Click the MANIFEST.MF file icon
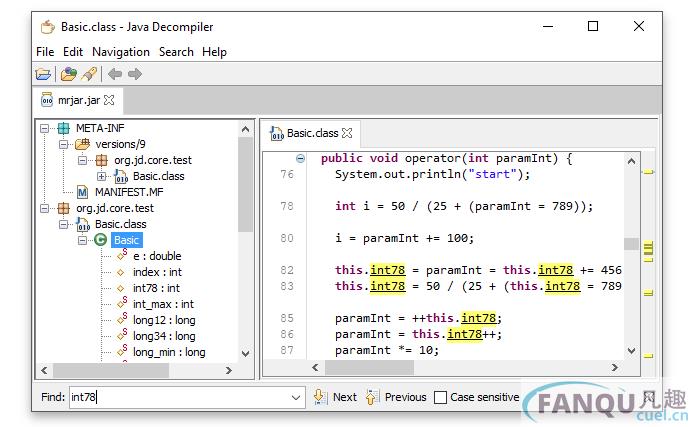Viewport: 689px width, 427px height. click(82, 192)
